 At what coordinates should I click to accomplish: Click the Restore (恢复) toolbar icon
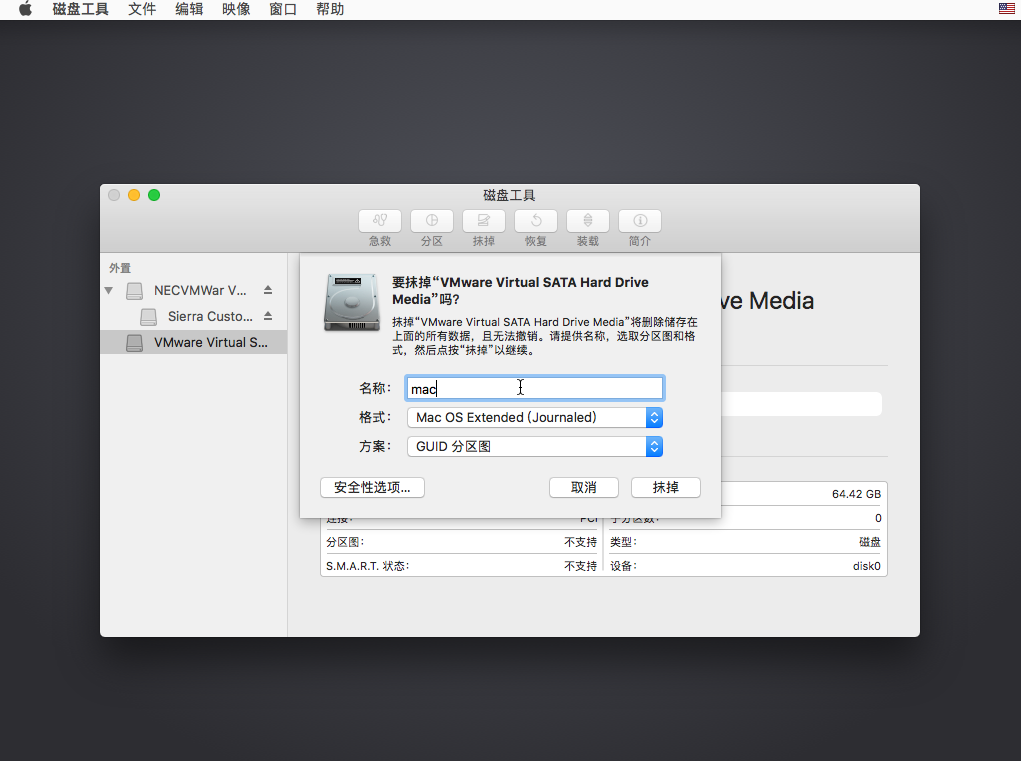(x=536, y=221)
